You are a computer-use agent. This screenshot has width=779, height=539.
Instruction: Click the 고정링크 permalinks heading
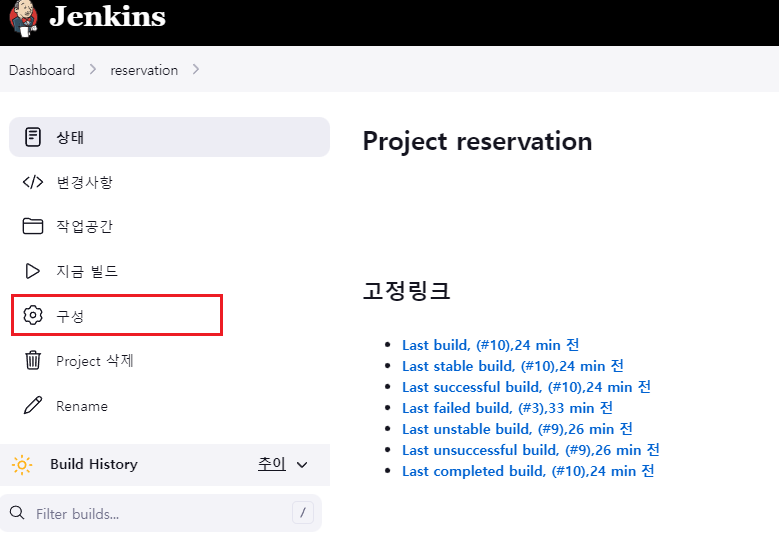[x=406, y=291]
